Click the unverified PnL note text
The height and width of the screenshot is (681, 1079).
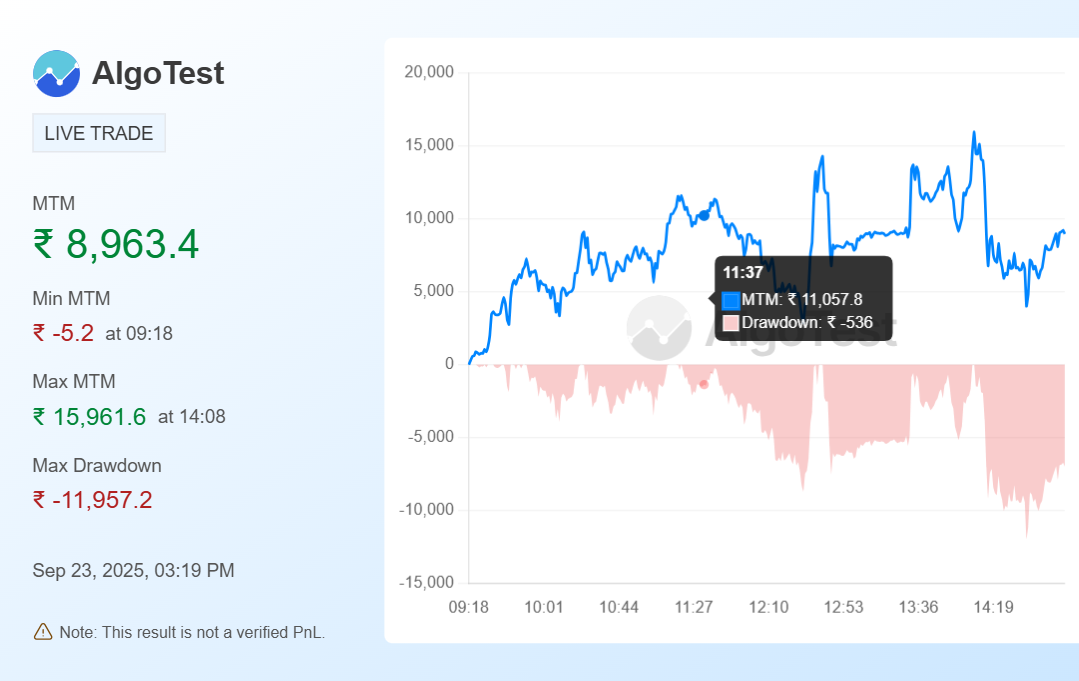click(192, 632)
